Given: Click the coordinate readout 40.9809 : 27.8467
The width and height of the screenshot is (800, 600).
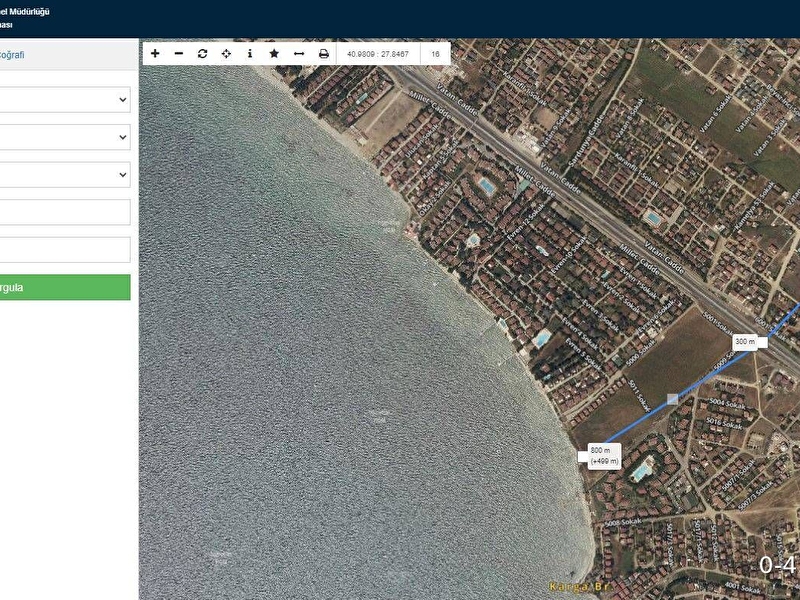Looking at the screenshot, I should [378, 54].
